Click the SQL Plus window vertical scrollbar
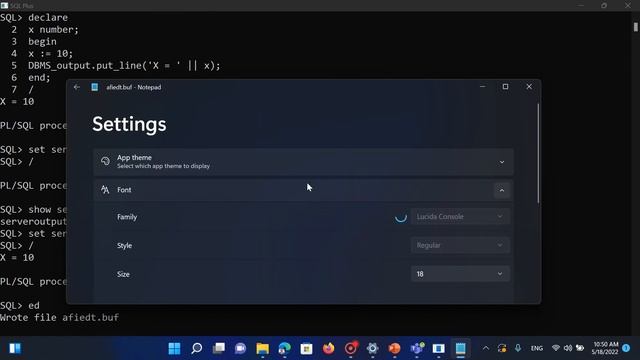This screenshot has height=360, width=640. (x=636, y=27)
